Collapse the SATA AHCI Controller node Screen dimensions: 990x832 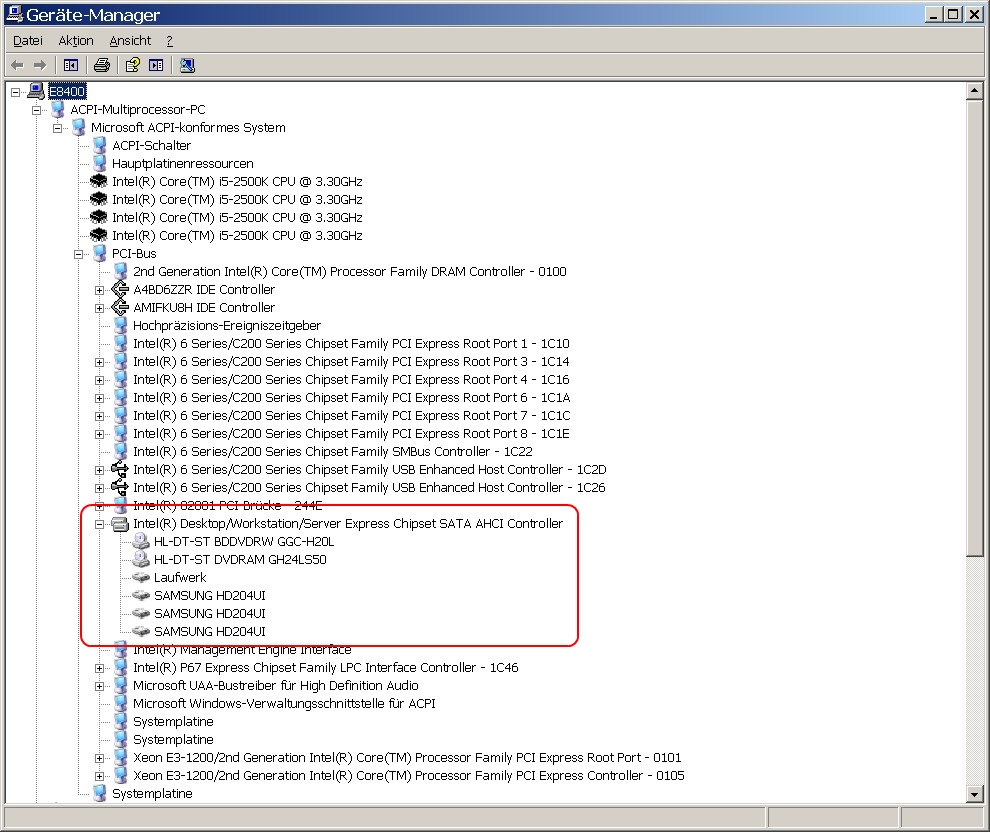point(99,524)
